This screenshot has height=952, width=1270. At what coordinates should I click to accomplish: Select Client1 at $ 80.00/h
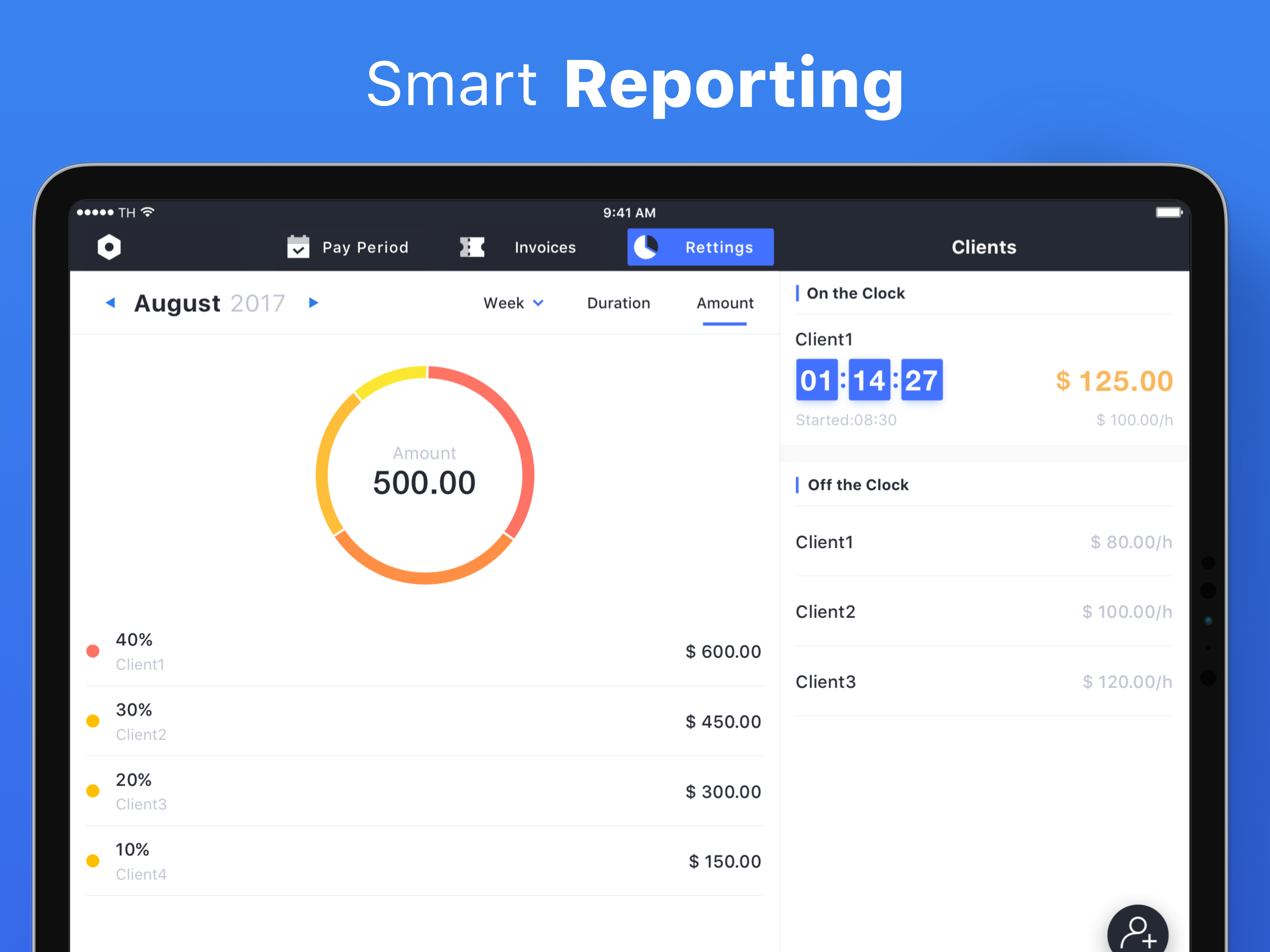(x=984, y=542)
